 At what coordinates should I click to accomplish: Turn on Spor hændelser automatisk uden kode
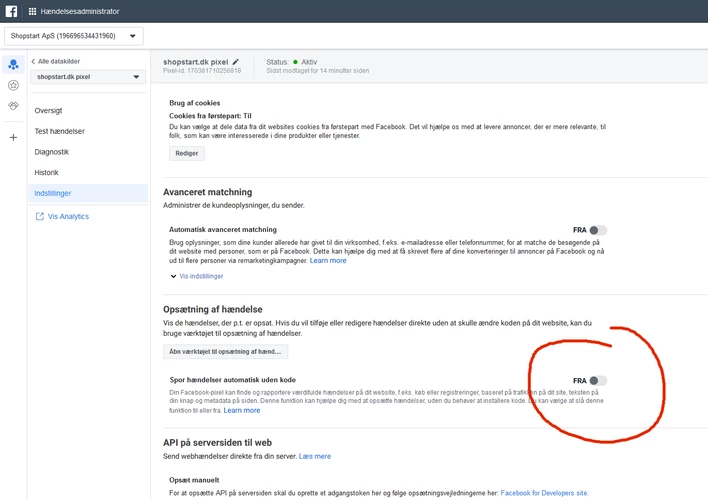point(597,381)
